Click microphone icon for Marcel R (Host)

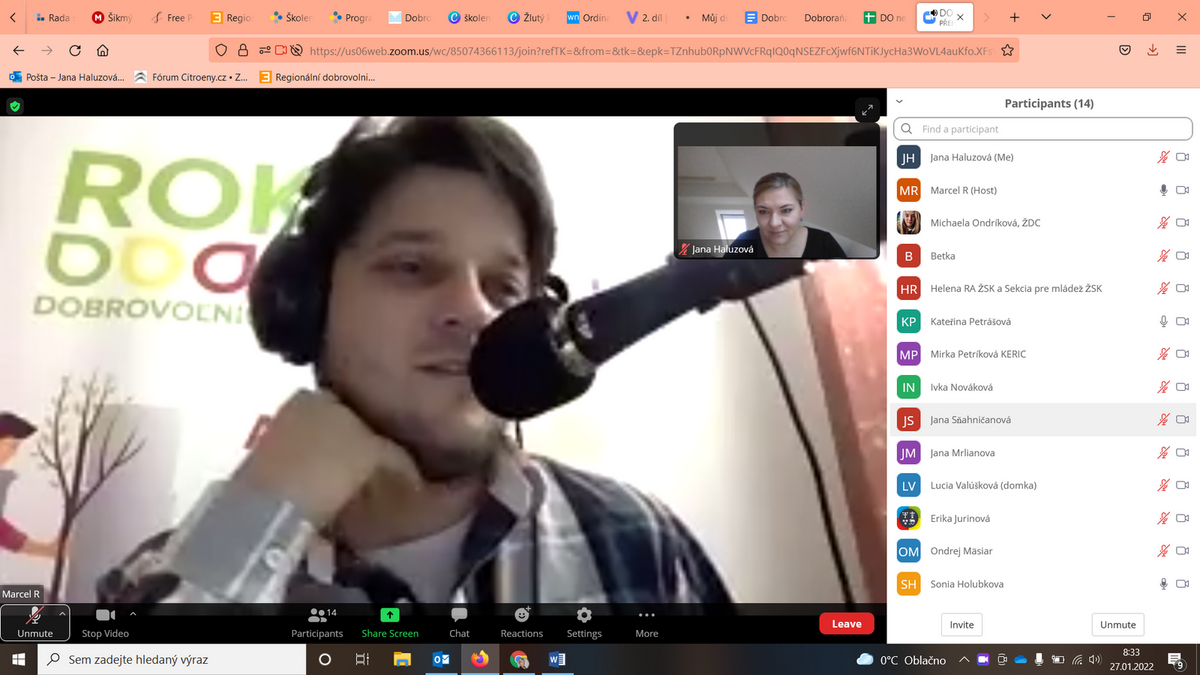(1163, 190)
